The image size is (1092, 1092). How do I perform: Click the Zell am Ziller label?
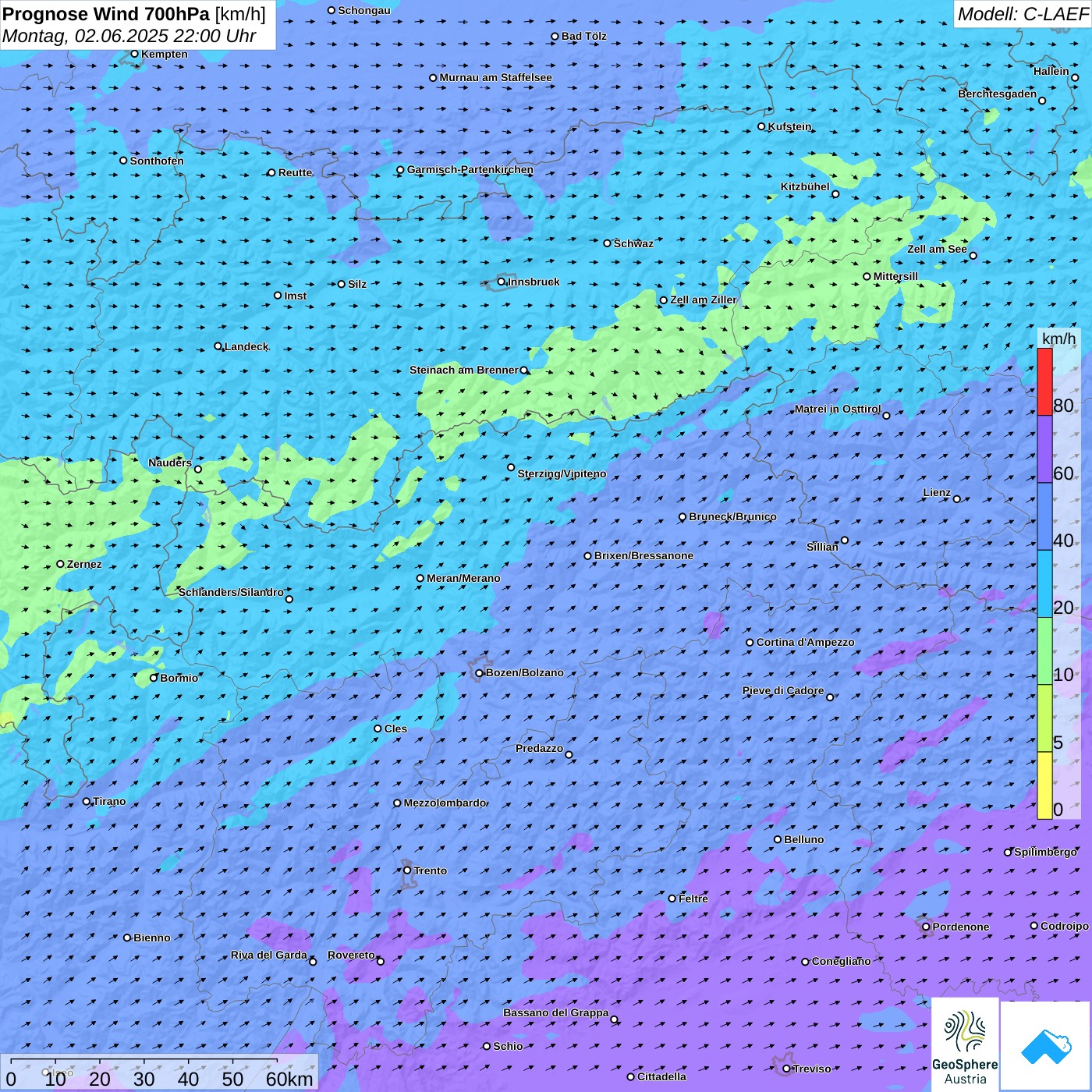click(x=704, y=300)
